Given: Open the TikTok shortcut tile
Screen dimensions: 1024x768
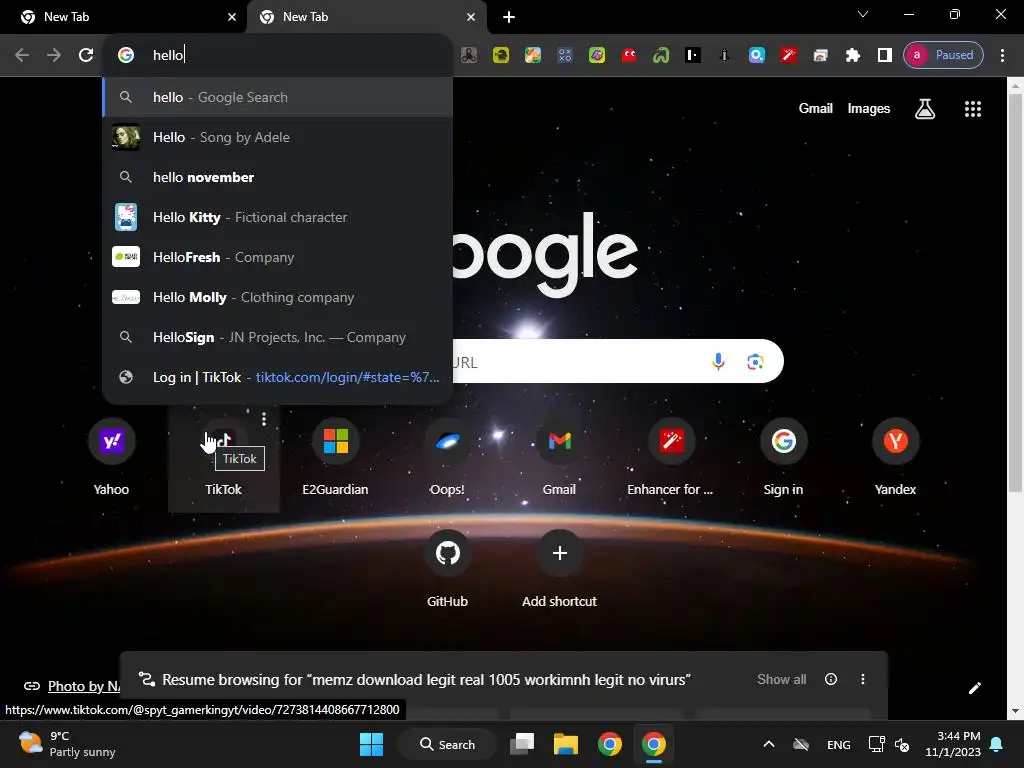Looking at the screenshot, I should click(x=223, y=458).
